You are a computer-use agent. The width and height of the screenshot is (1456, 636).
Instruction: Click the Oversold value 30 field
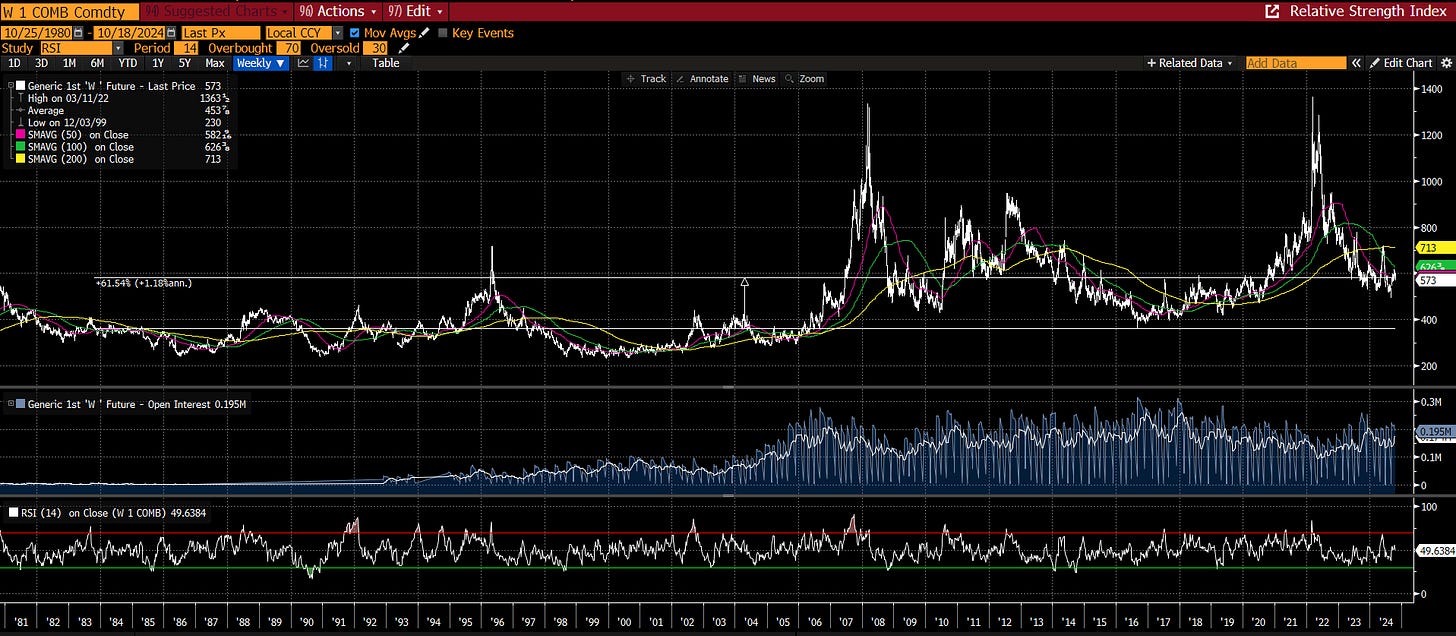pos(375,48)
